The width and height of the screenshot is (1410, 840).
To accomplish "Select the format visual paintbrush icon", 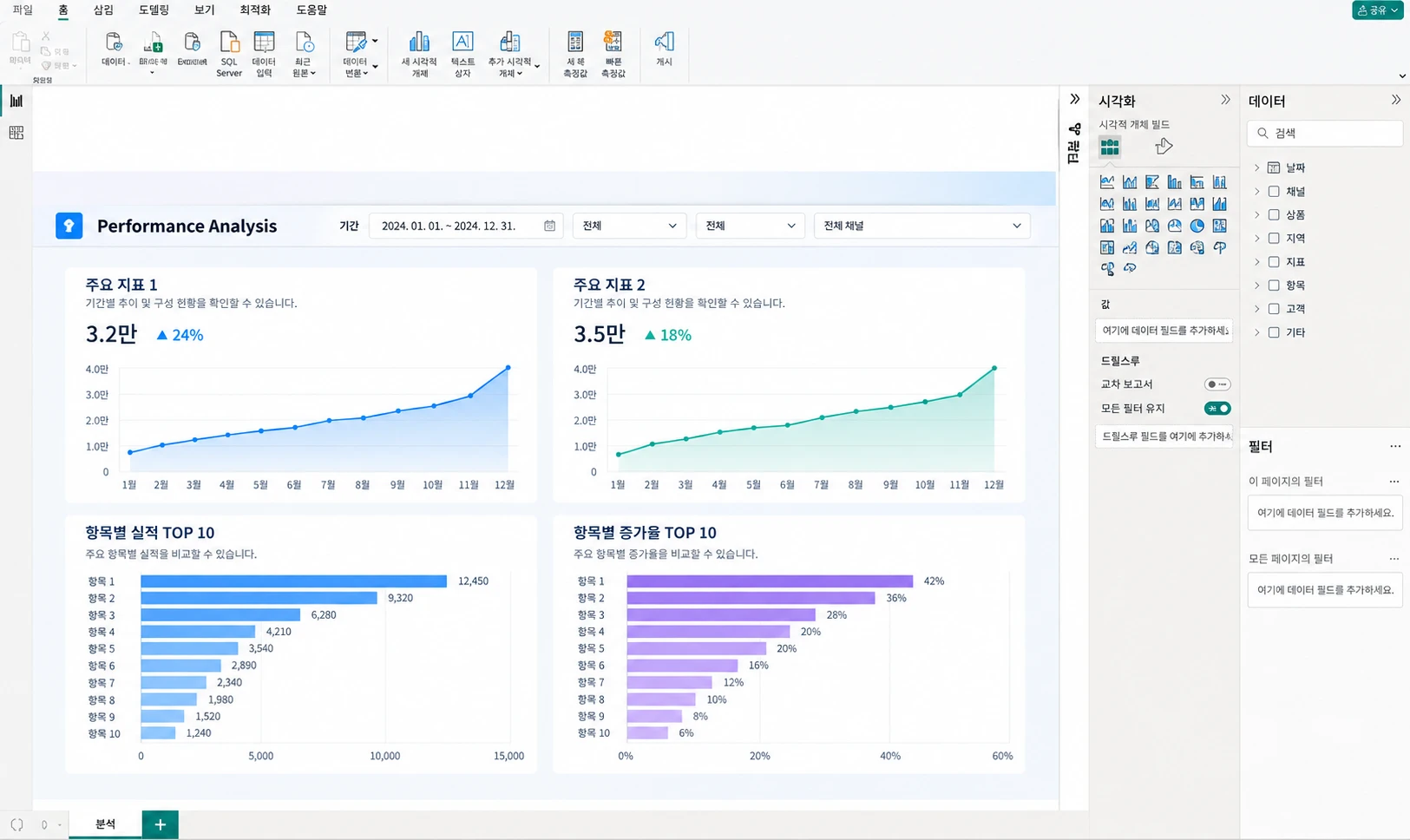I will pyautogui.click(x=1164, y=147).
